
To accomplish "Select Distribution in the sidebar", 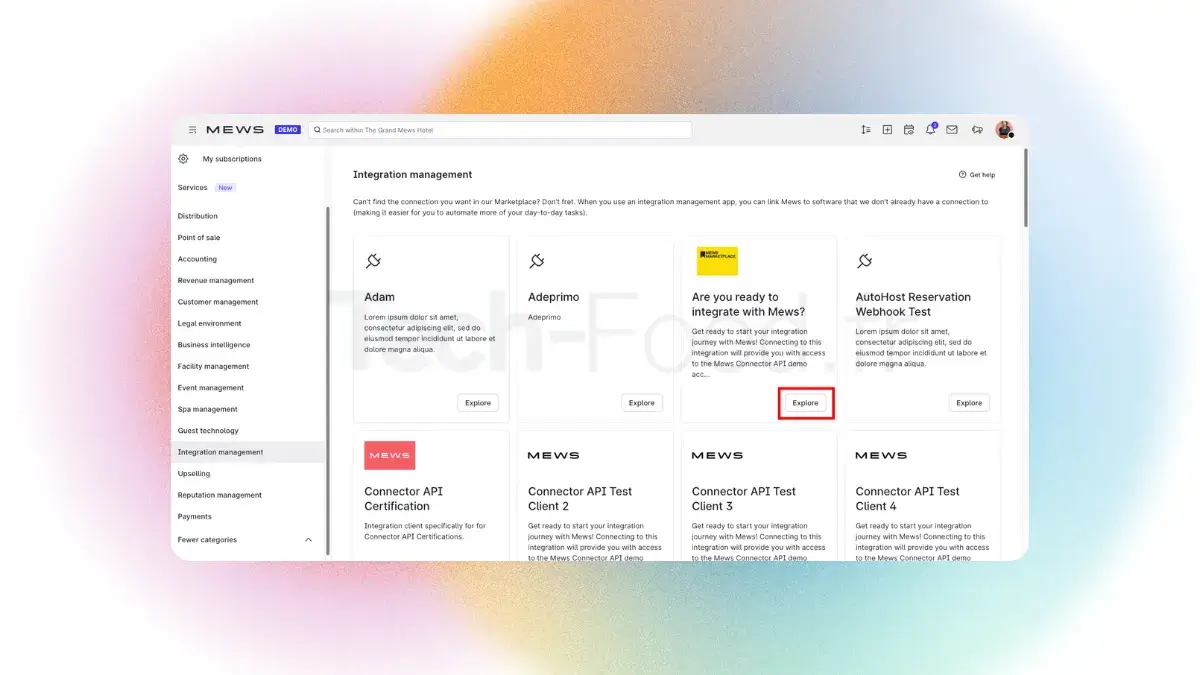I will click(198, 216).
